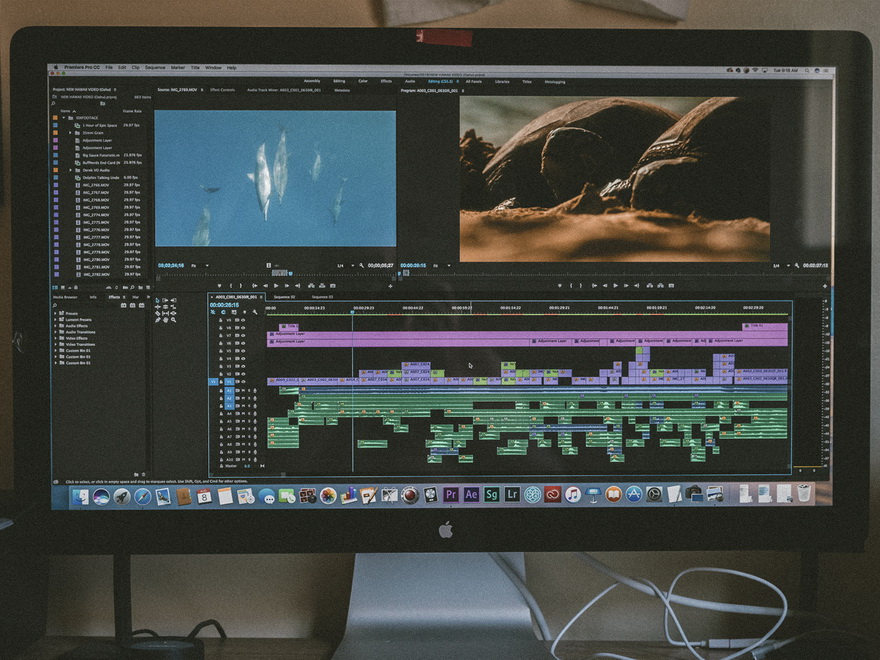Open the Sequence menu
880x660 pixels.
[x=155, y=67]
